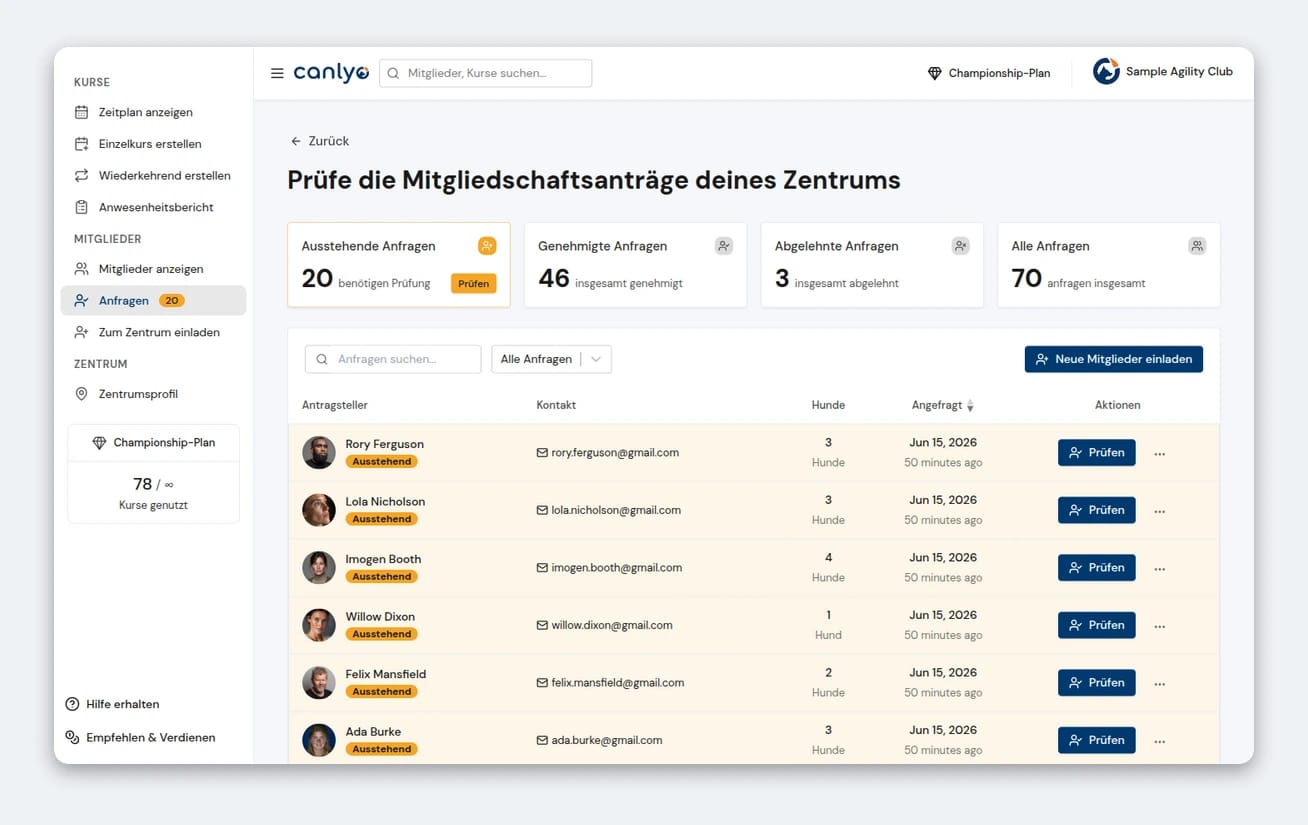Open Einzelkurs erstellen in the sidebar

[153, 144]
